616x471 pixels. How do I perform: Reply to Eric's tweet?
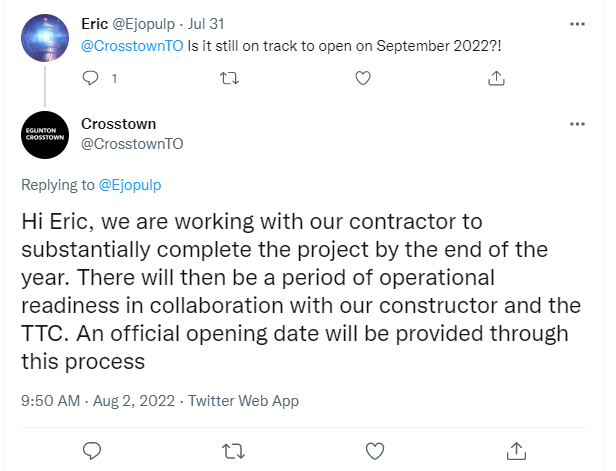(91, 77)
